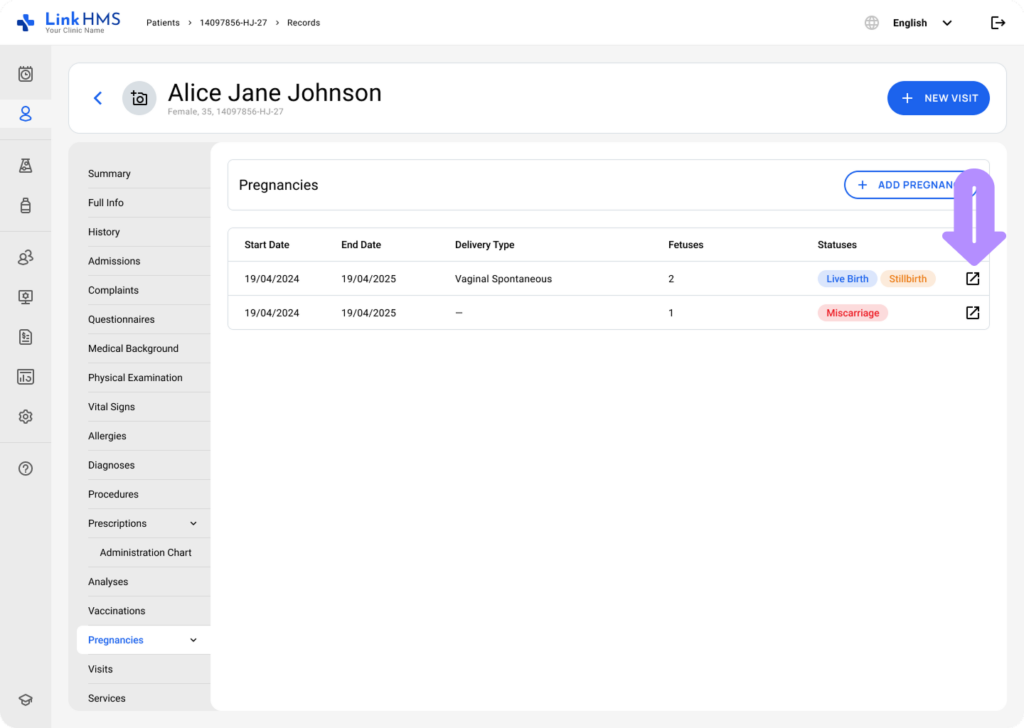Screen dimensions: 1024x728
Task: Click the New Visit button
Action: (x=938, y=98)
